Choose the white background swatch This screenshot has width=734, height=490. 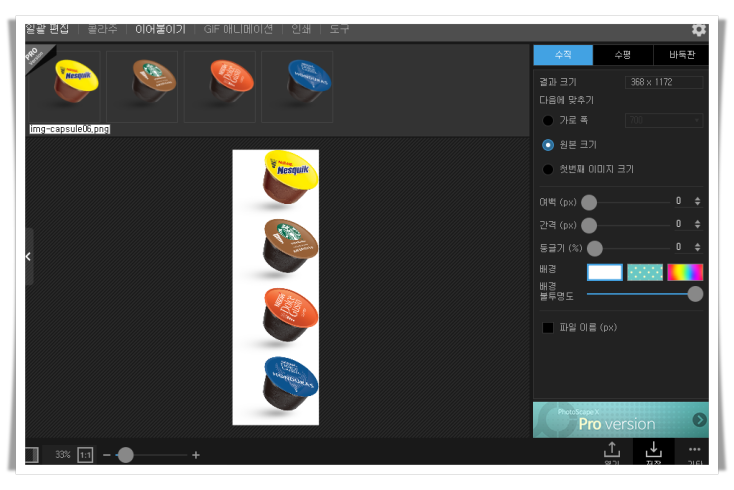pyautogui.click(x=605, y=272)
